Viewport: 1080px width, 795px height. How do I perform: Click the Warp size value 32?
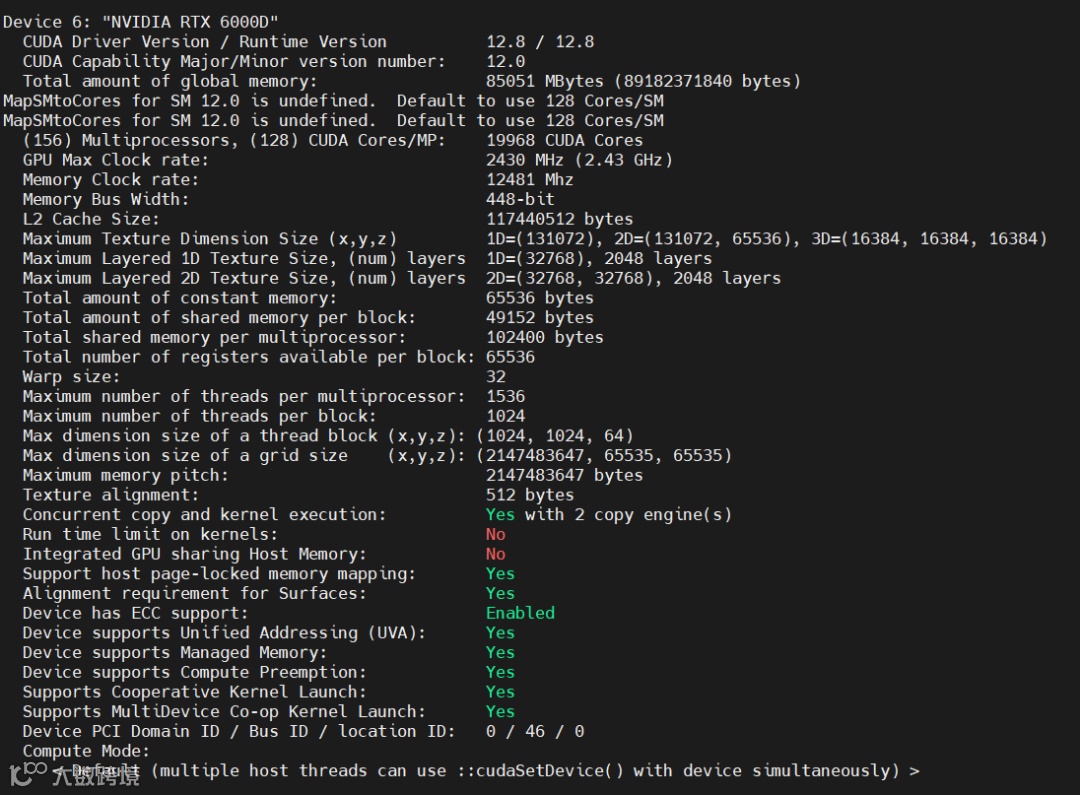pyautogui.click(x=495, y=377)
